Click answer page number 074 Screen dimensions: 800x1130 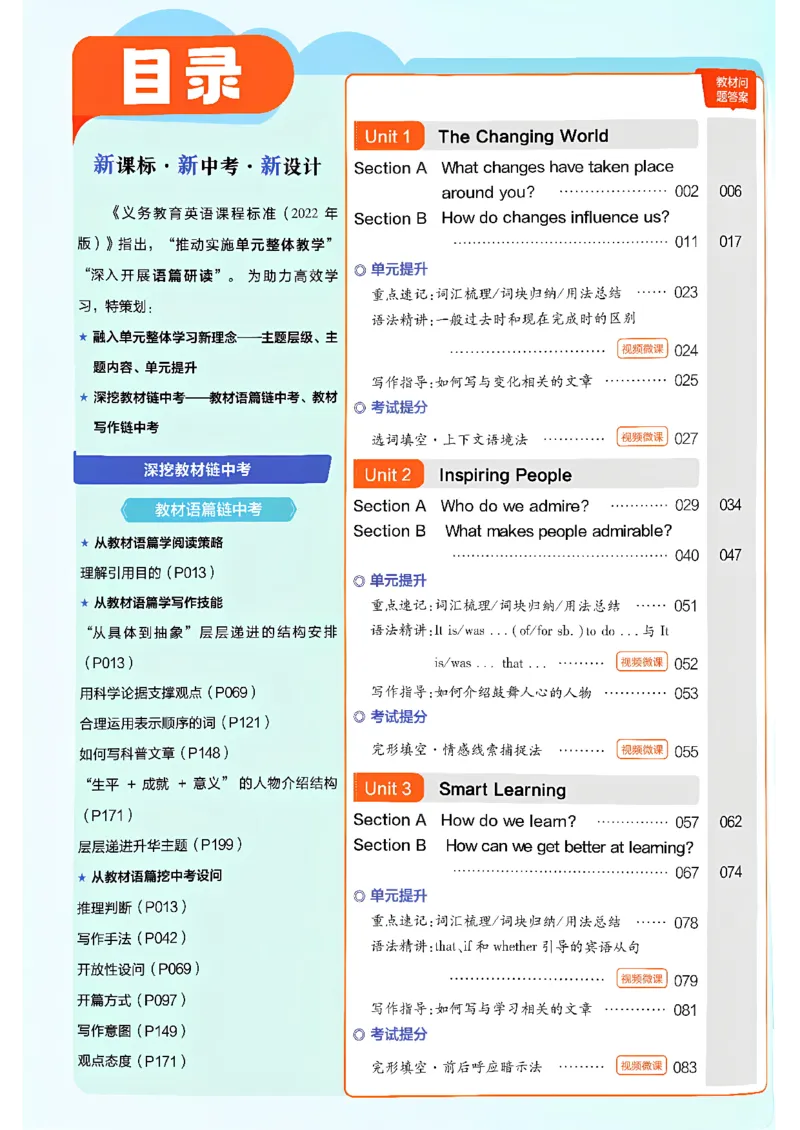730,872
